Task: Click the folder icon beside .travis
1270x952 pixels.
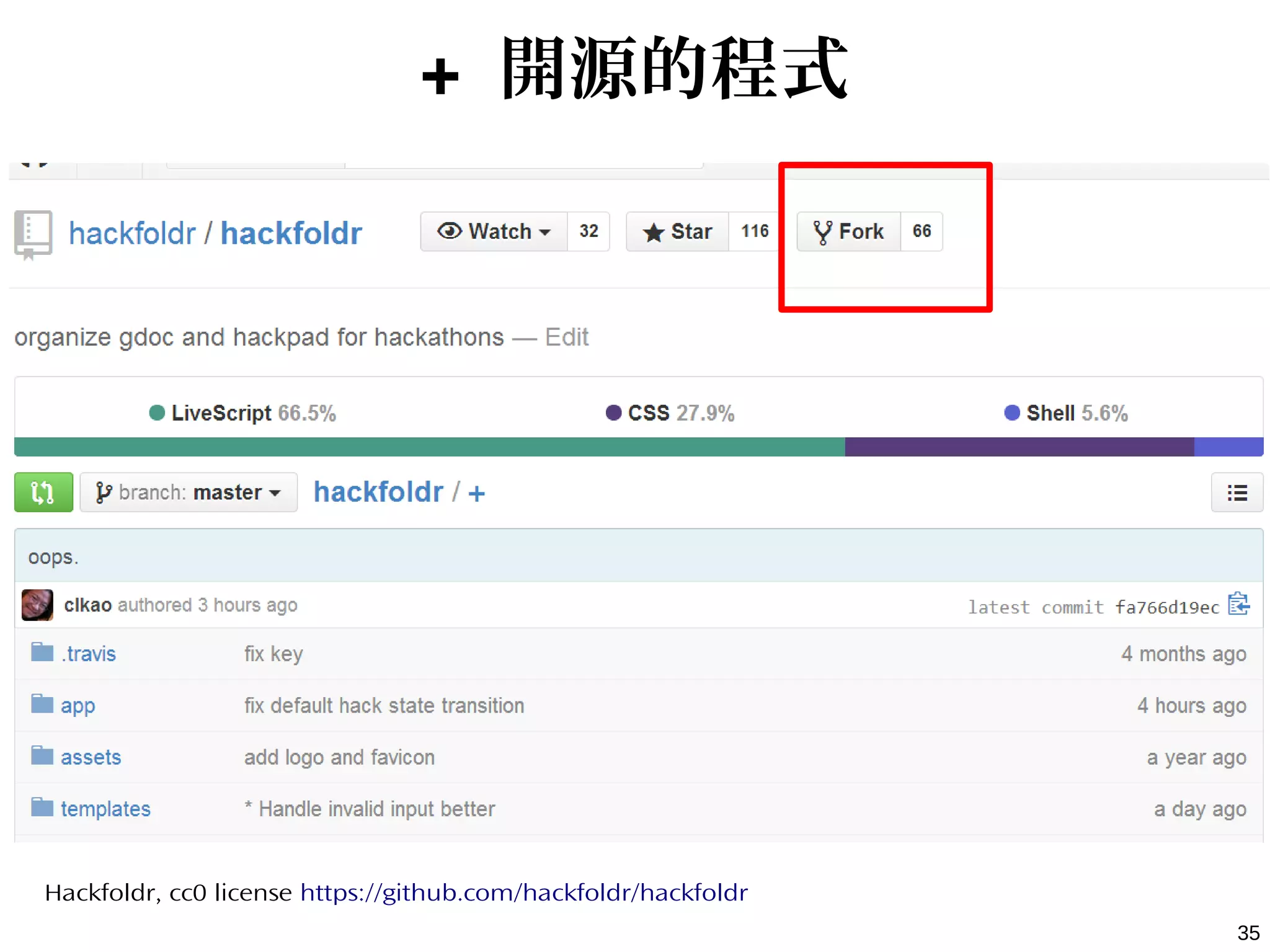Action: [42, 652]
